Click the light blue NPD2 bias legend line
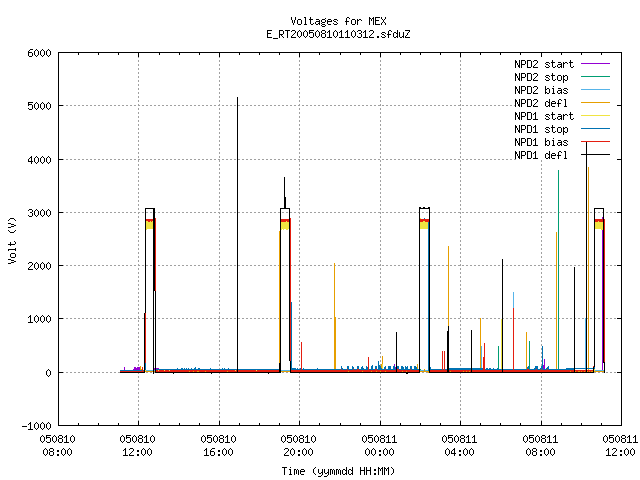640x480 pixels. 596,89
